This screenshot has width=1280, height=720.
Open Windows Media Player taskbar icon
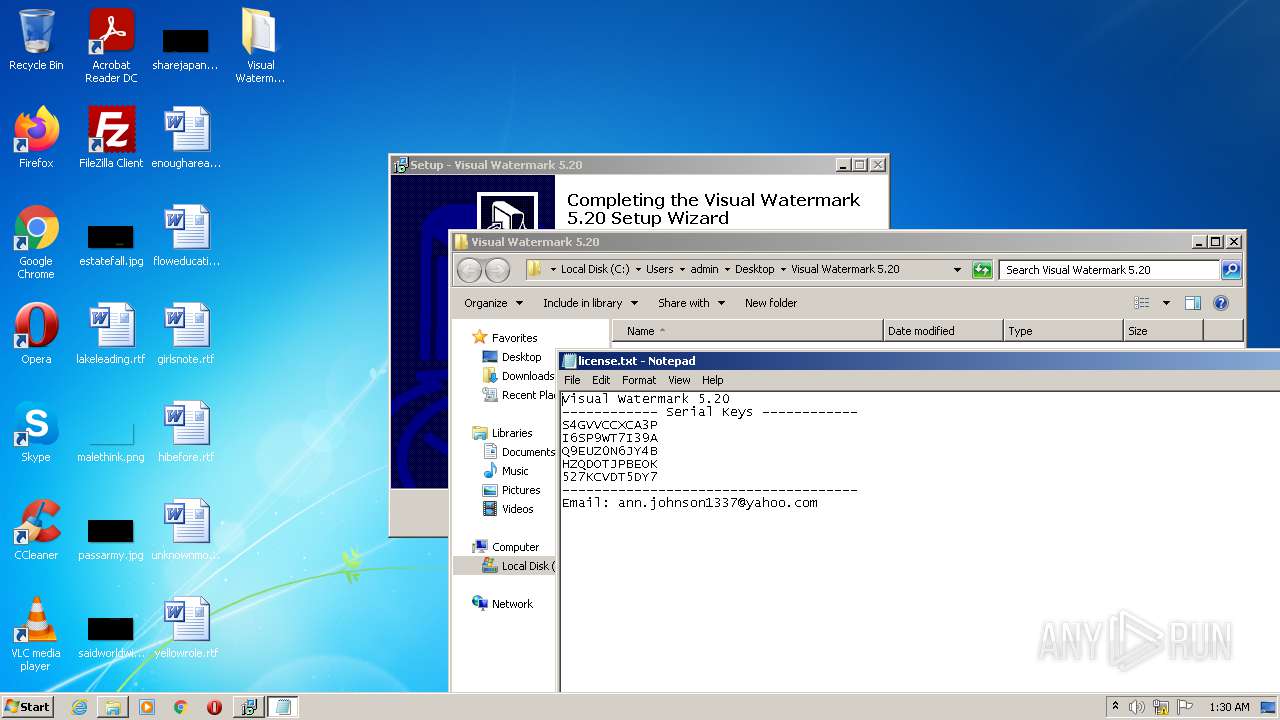tap(147, 707)
